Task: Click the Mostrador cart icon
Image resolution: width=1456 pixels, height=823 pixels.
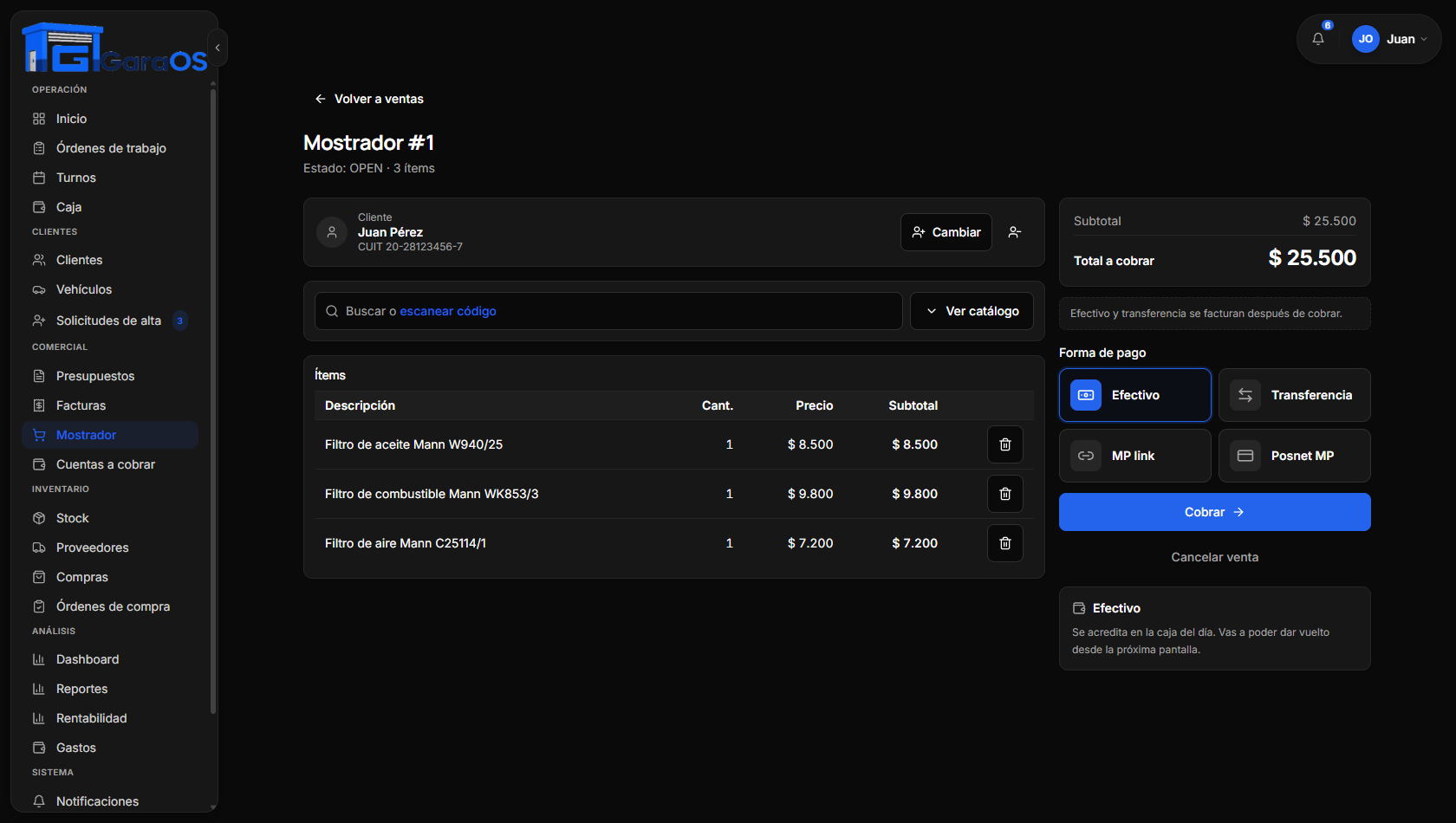Action: pos(39,435)
